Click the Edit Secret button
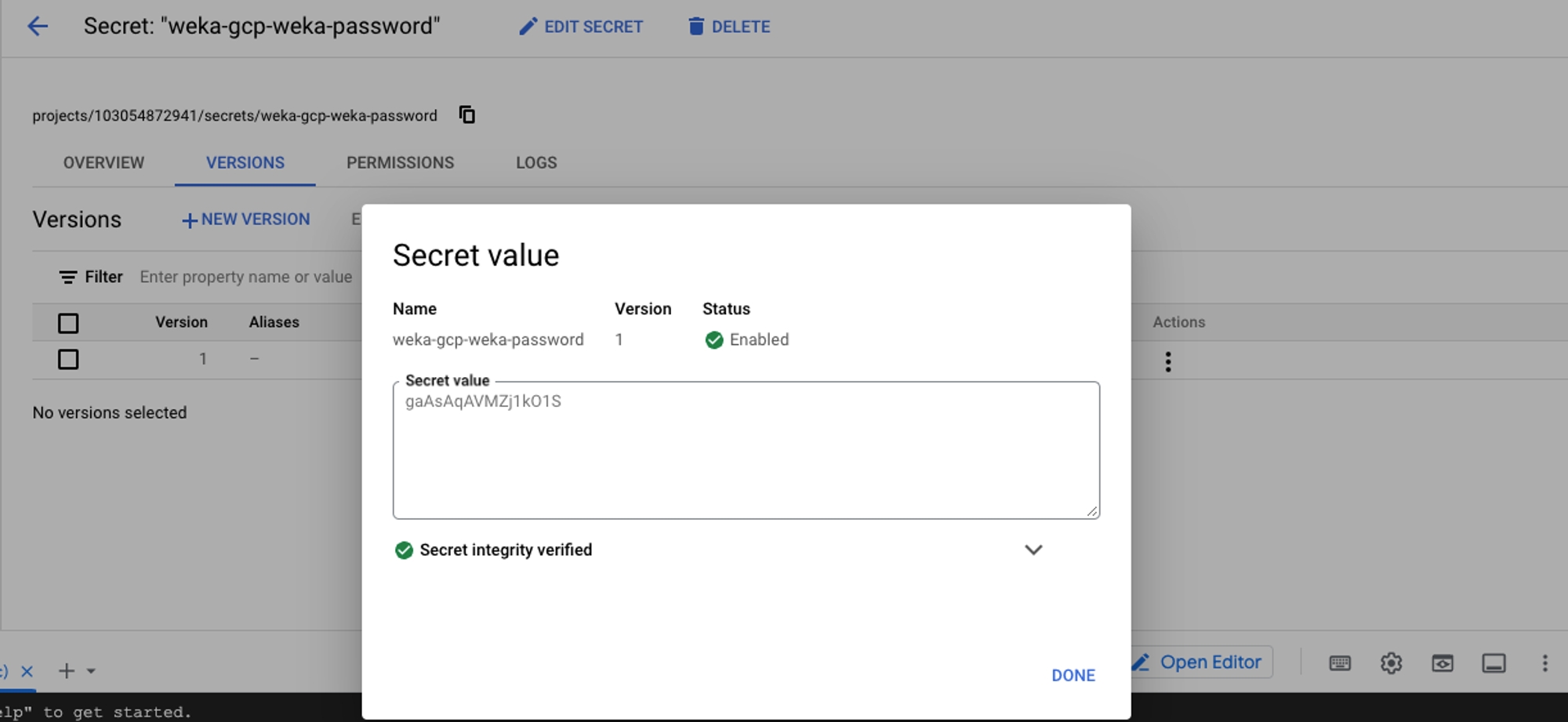The width and height of the screenshot is (1568, 722). pyautogui.click(x=581, y=27)
